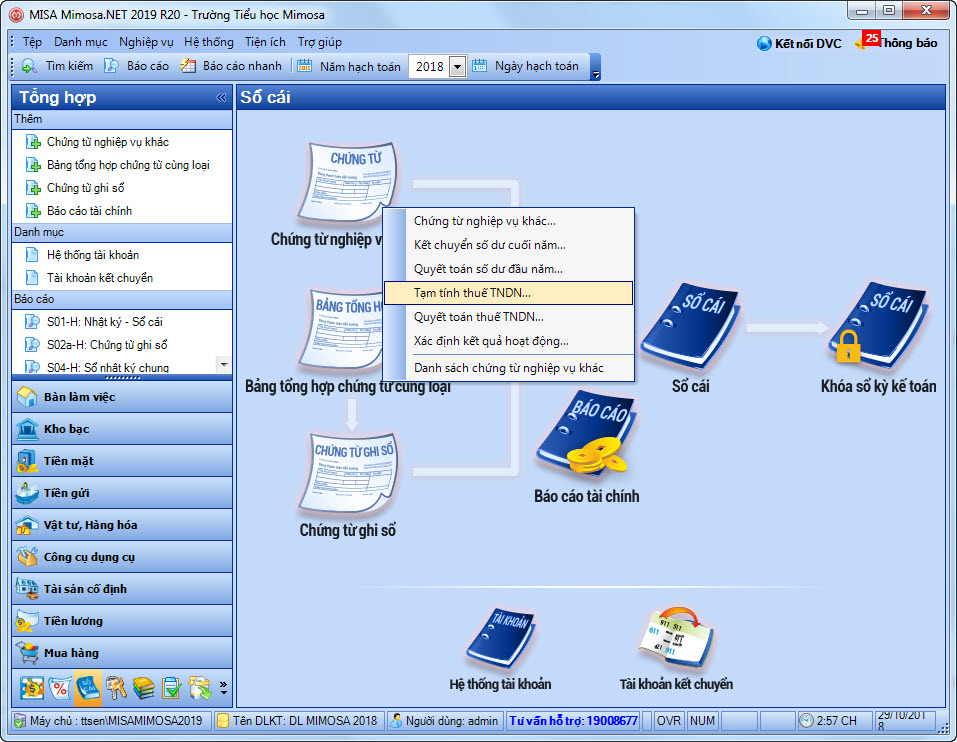
Task: Choose Danh sách chứng từ nghiệp vụ khác
Action: pyautogui.click(x=508, y=367)
